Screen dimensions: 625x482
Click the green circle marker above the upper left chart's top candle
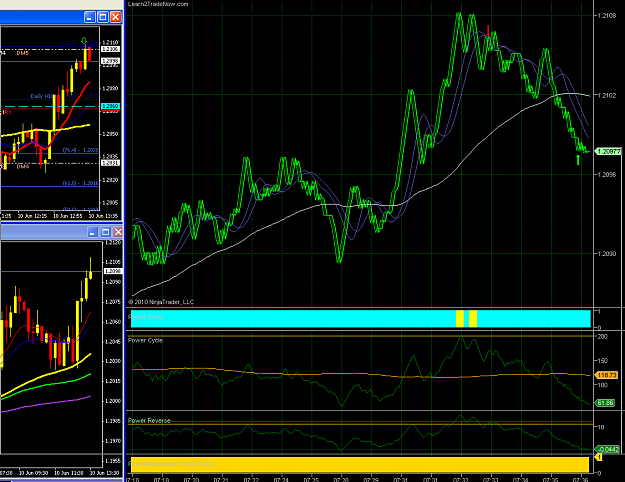coord(84,41)
